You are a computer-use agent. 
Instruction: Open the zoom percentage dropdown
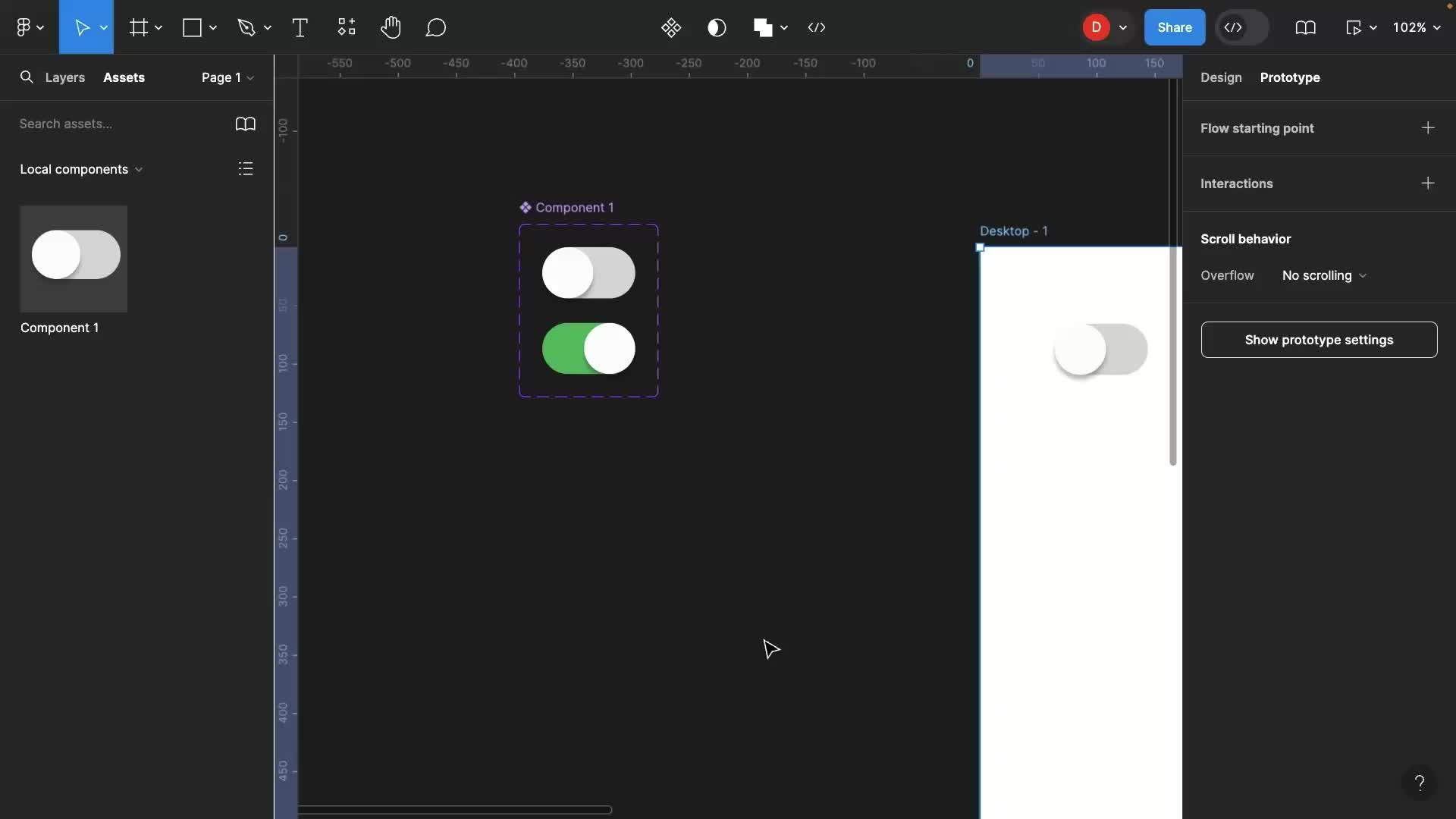[x=1417, y=27]
